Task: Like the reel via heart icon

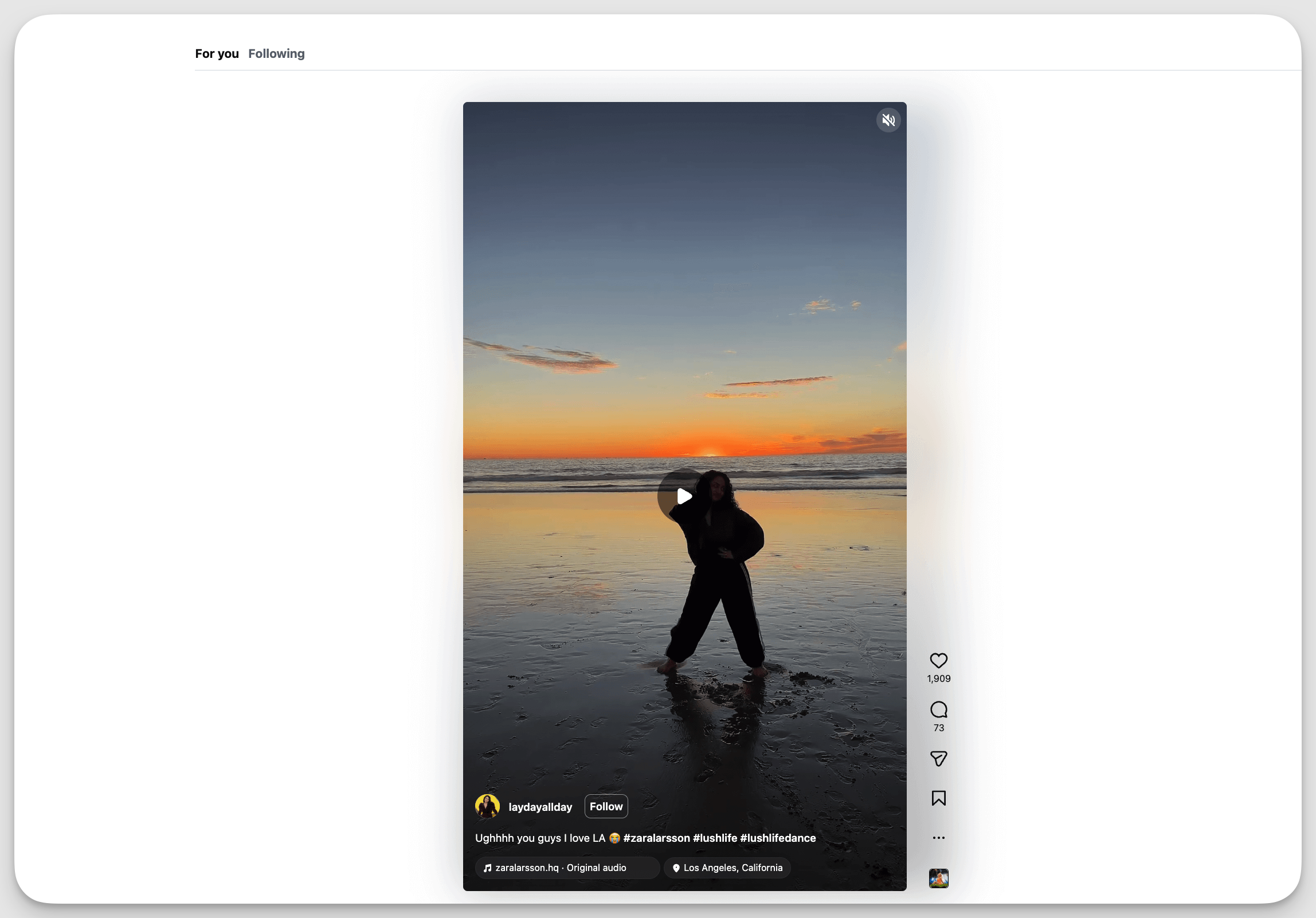Action: (x=938, y=661)
